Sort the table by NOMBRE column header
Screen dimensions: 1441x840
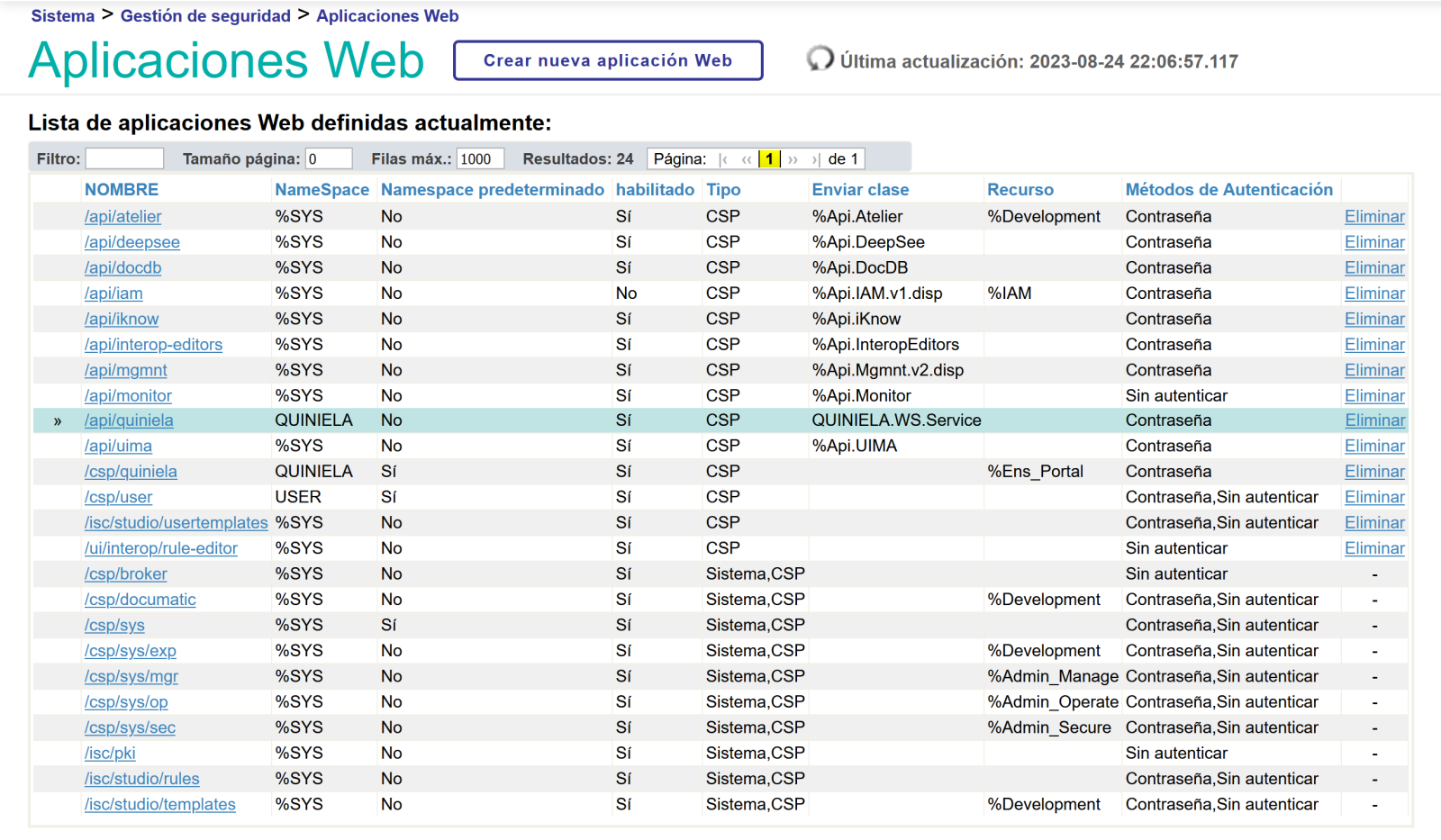tap(122, 190)
